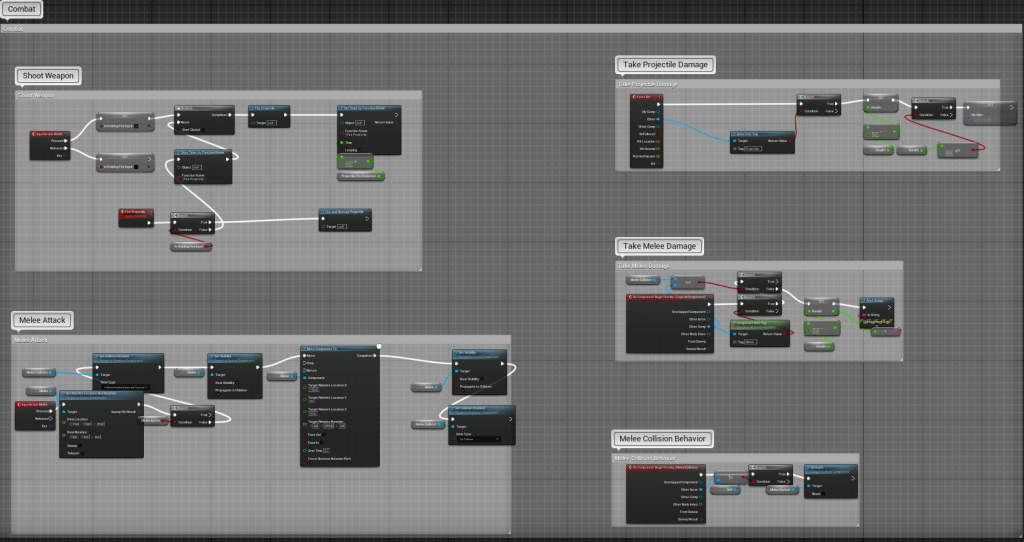Click the Melee Attack comment label
This screenshot has width=1024, height=542.
tap(43, 321)
